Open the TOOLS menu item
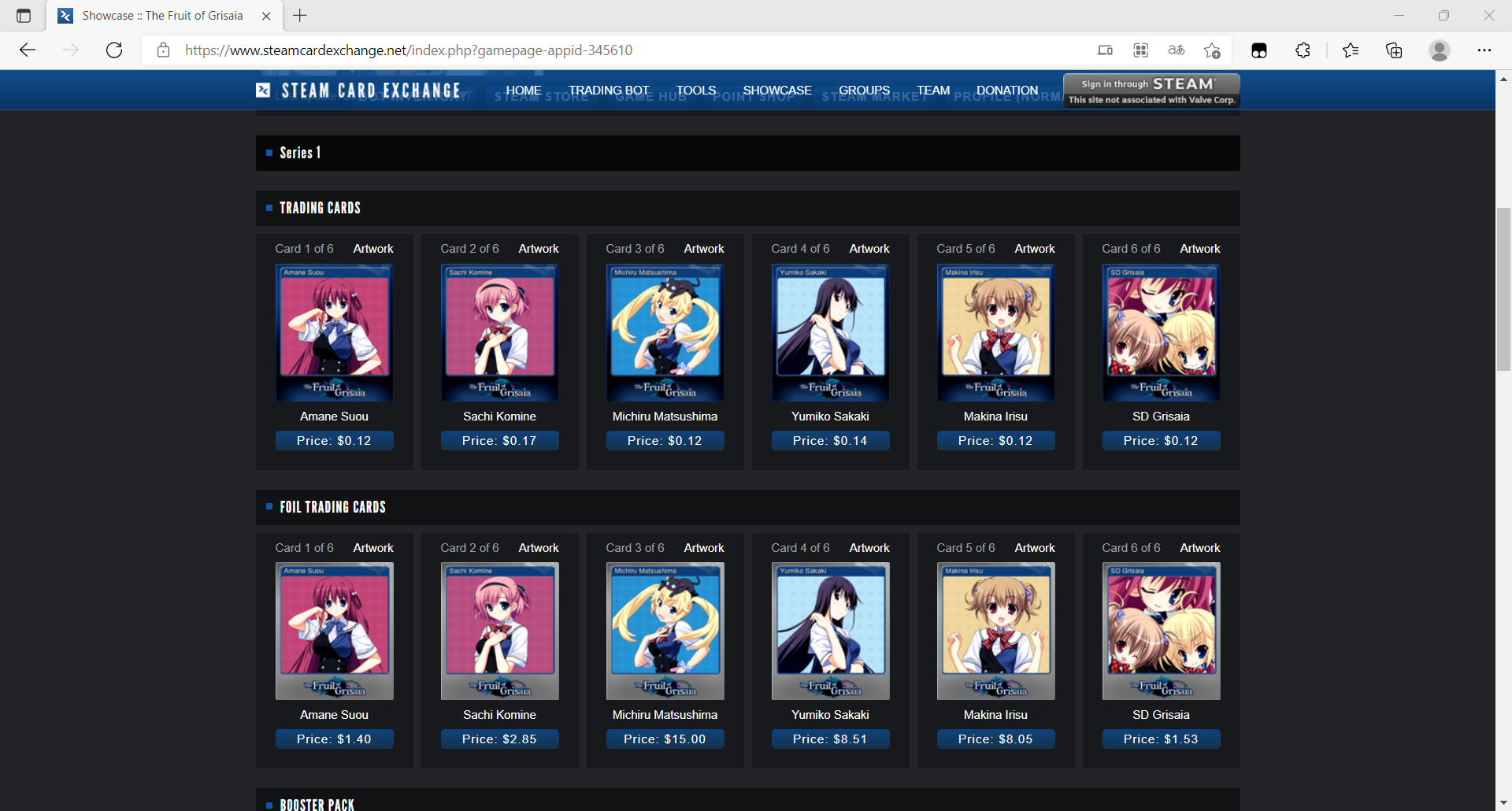 tap(696, 91)
